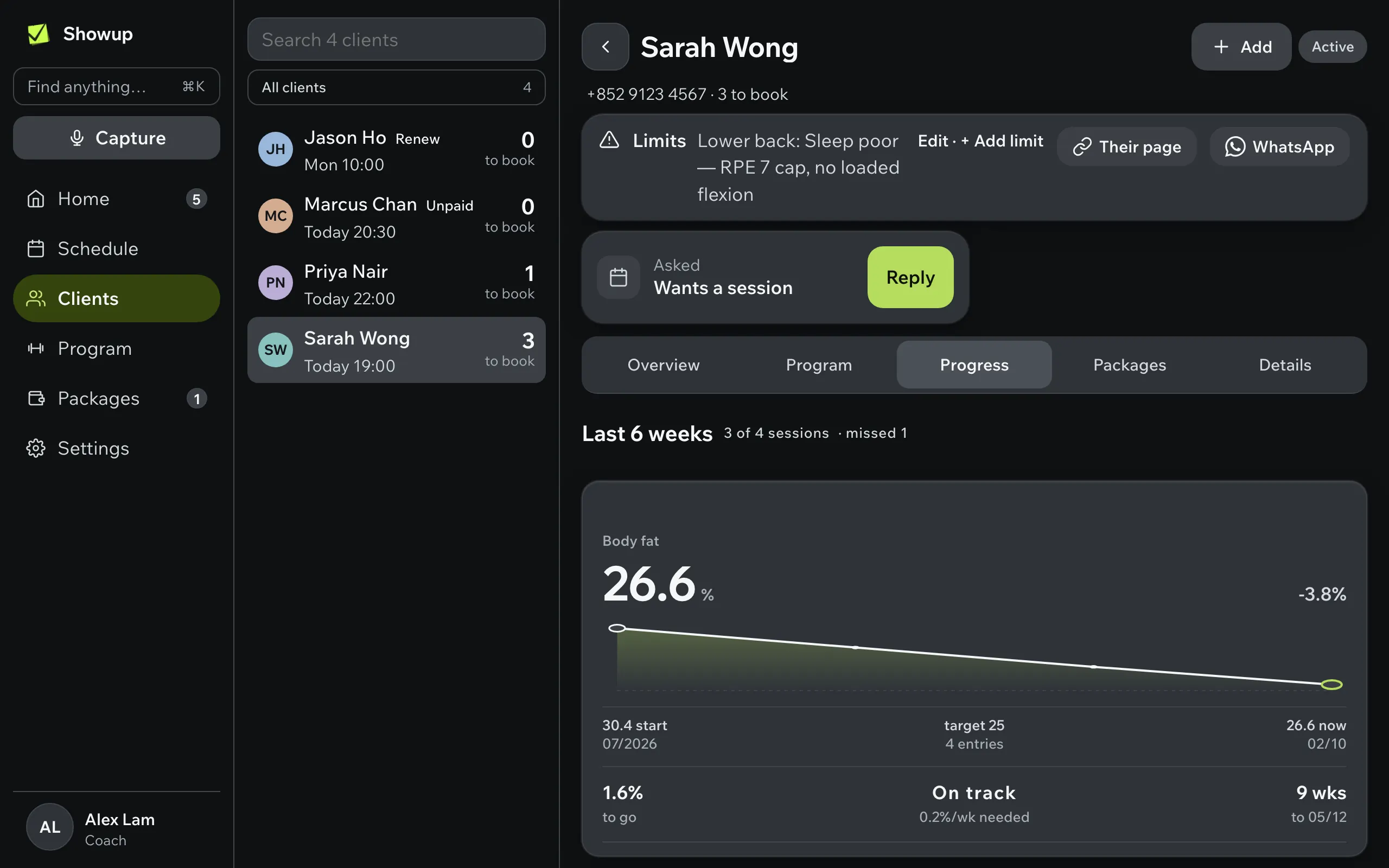Click the Clients people icon
Viewport: 1389px width, 868px height.
point(36,298)
